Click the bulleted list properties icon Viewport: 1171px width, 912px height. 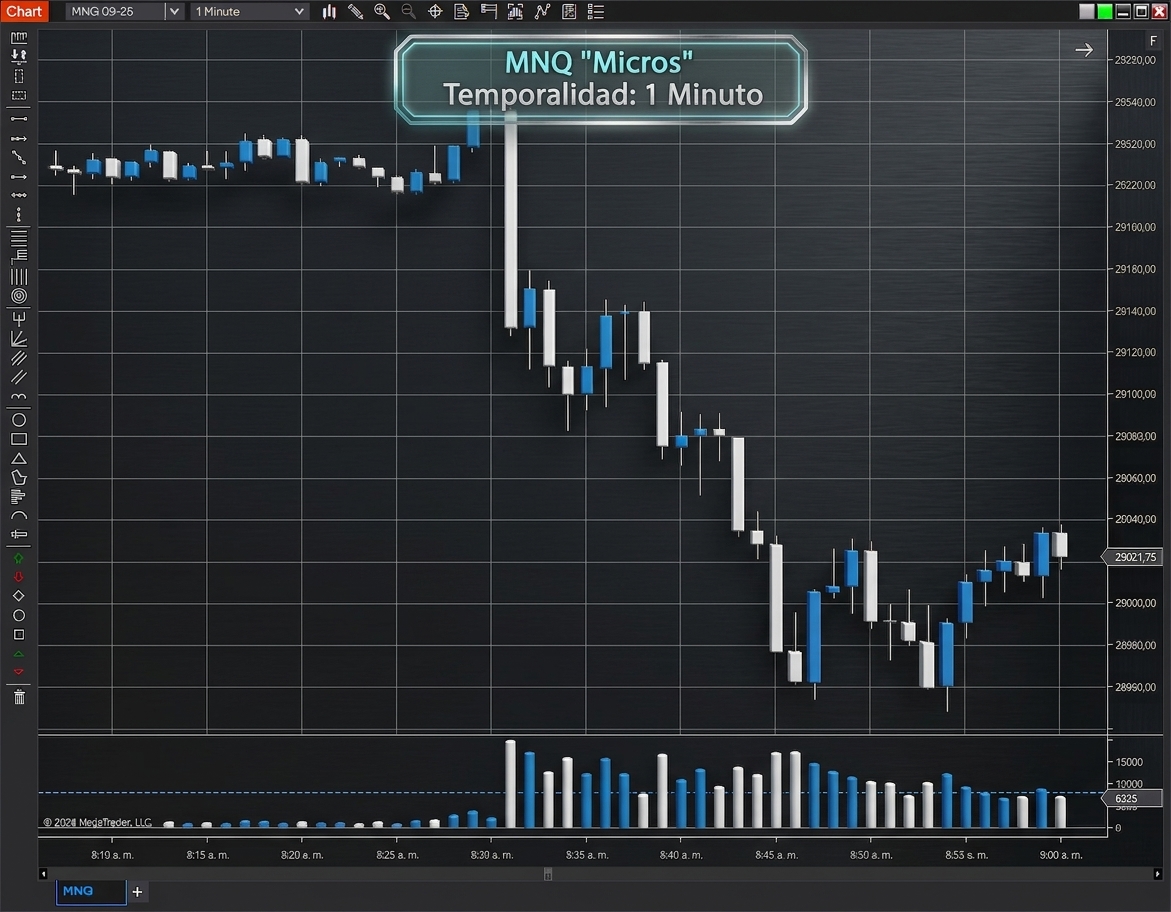coord(595,11)
